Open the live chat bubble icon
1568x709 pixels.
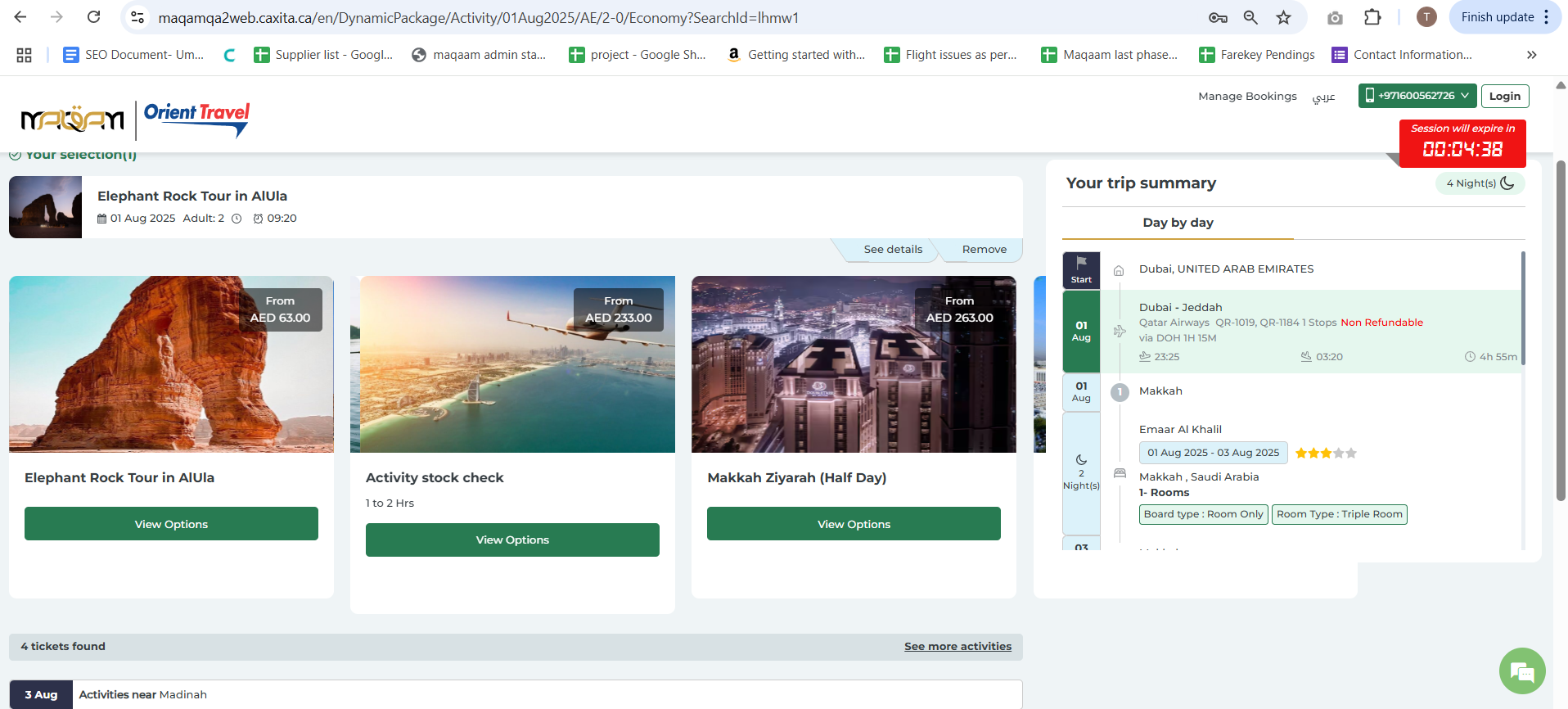1521,671
